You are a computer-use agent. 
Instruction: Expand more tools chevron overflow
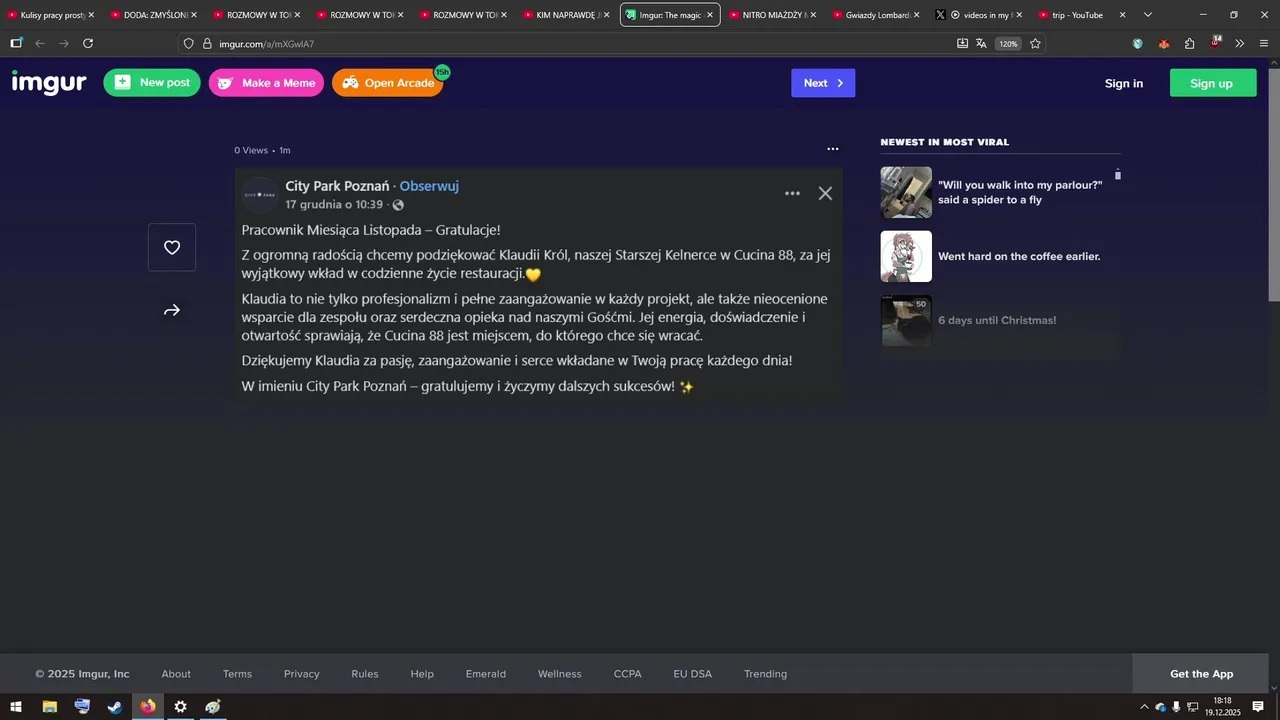click(1240, 44)
